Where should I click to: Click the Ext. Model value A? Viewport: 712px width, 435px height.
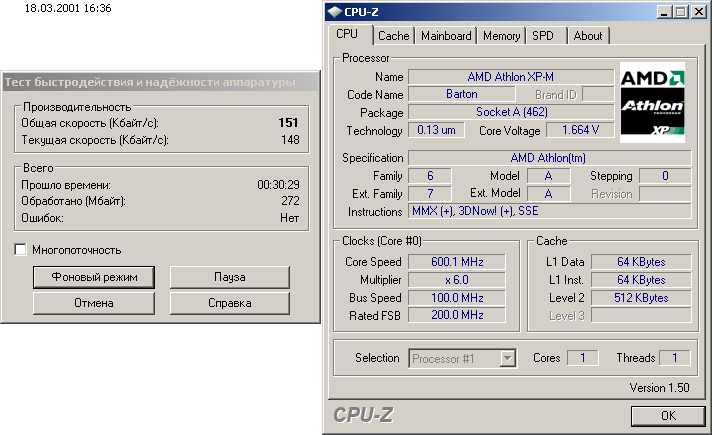pyautogui.click(x=549, y=193)
